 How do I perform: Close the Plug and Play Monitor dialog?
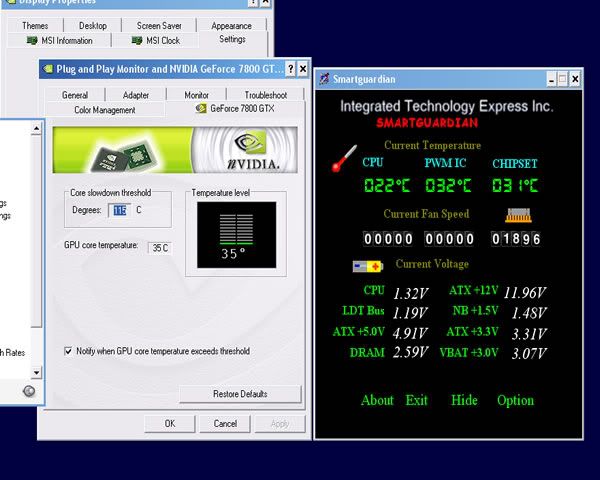[x=303, y=69]
